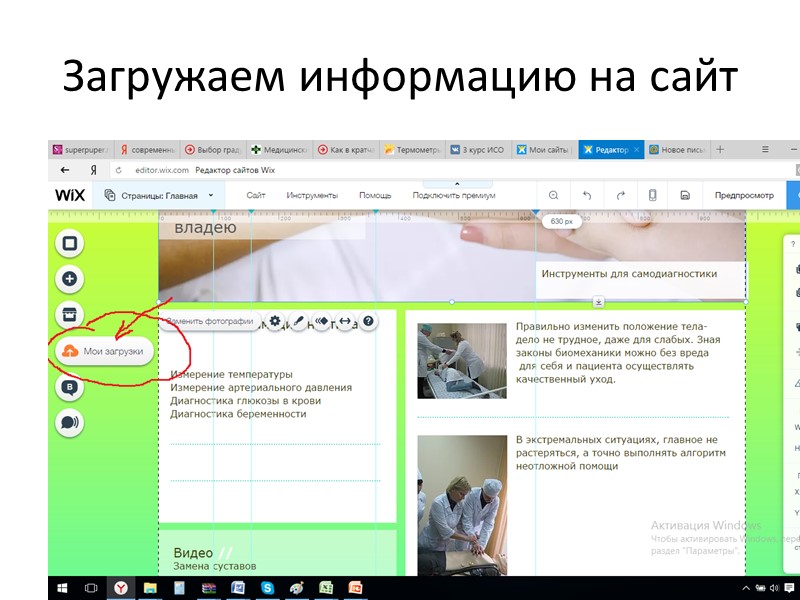This screenshot has width=800, height=600.
Task: Switch to Выбор град browser tab
Action: 213,149
